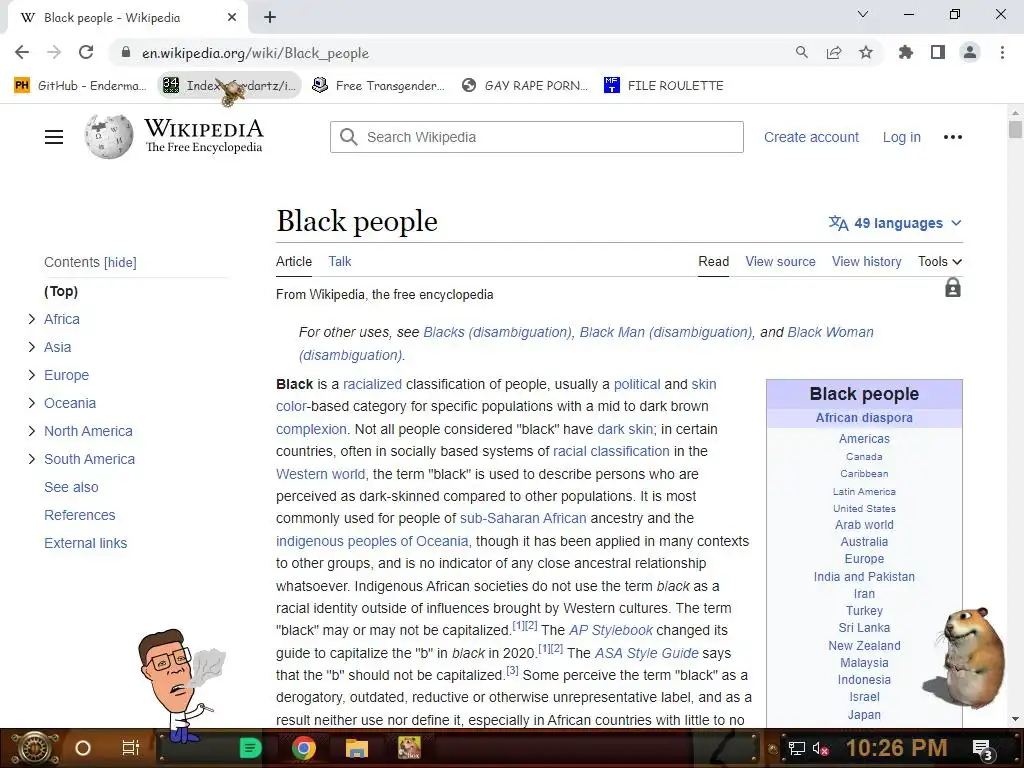Click scrollbar down arrow

1015,719
